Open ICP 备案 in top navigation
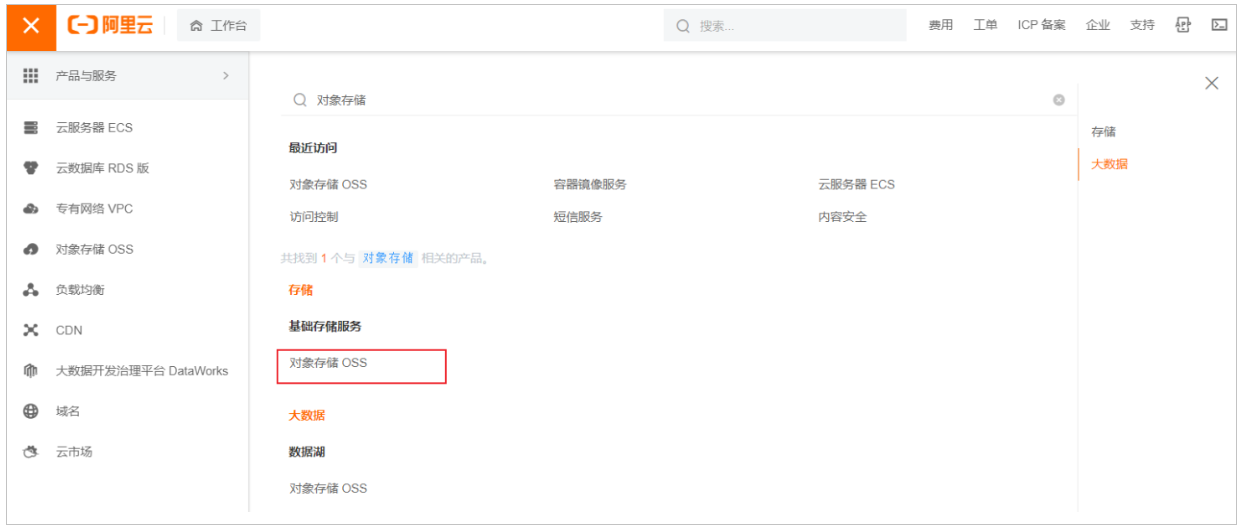 tap(1041, 25)
